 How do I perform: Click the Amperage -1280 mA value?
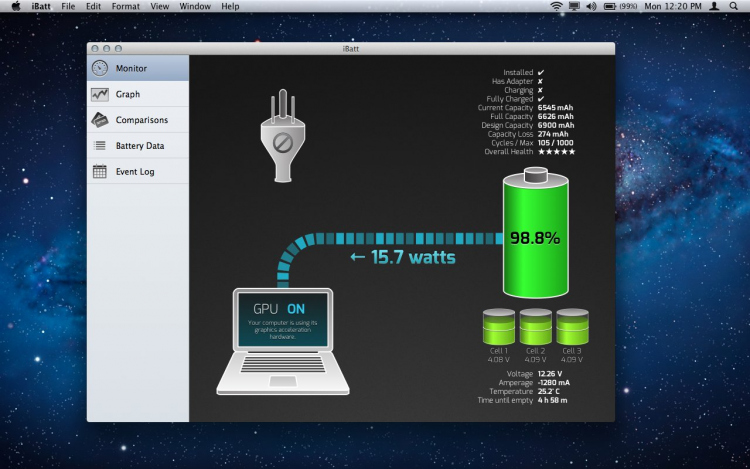553,382
